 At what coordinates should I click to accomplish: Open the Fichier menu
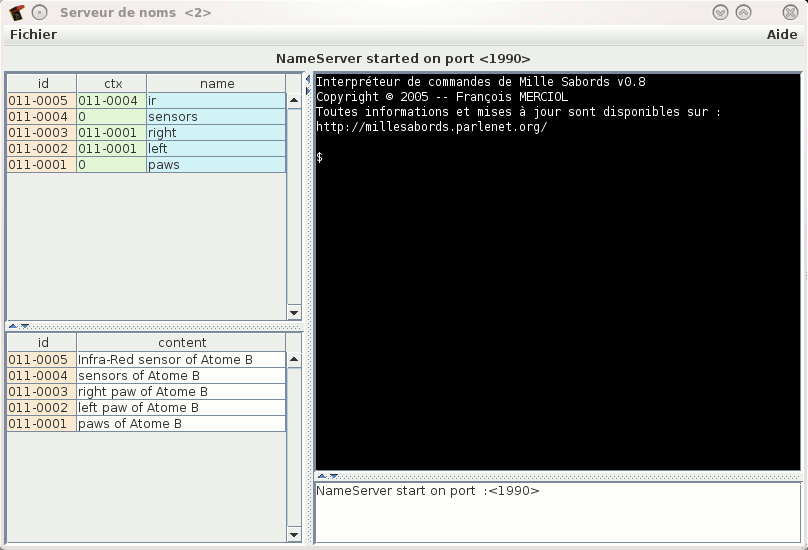coord(33,35)
